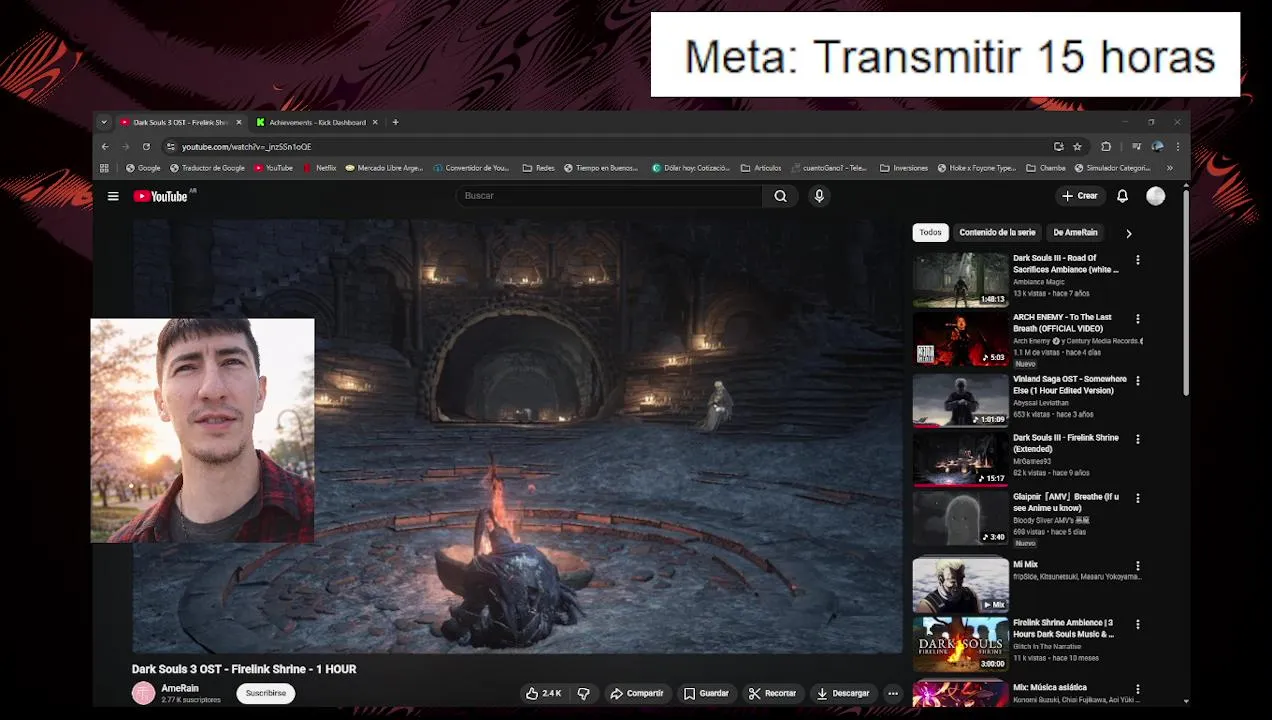Image resolution: width=1272 pixels, height=720 pixels.
Task: Open options for Mi Mix playlist
Action: click(x=1137, y=566)
